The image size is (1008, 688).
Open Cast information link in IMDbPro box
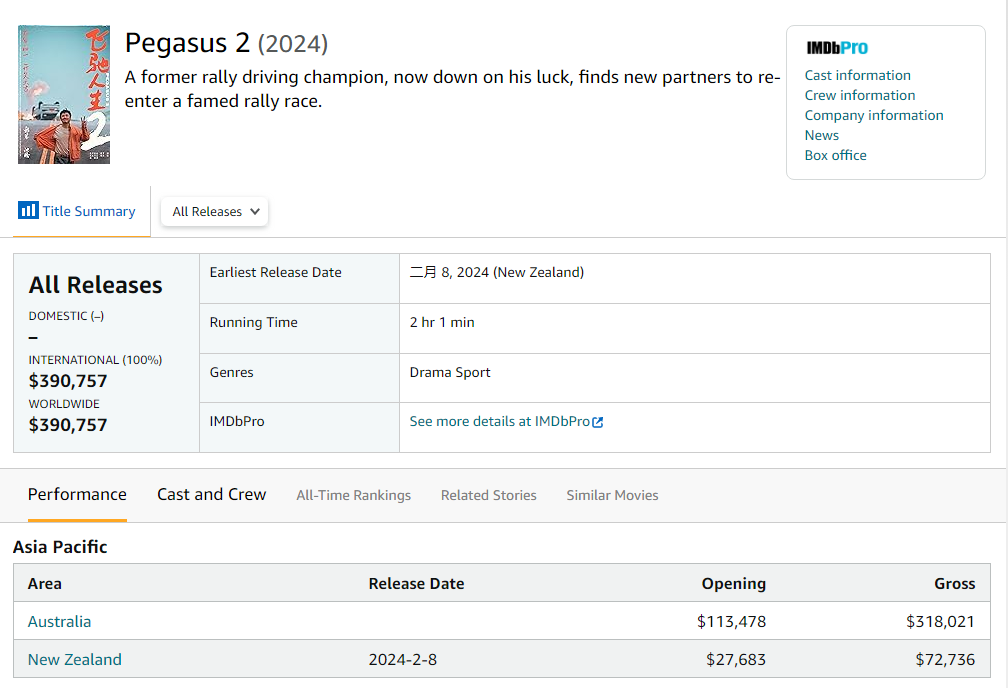(857, 76)
